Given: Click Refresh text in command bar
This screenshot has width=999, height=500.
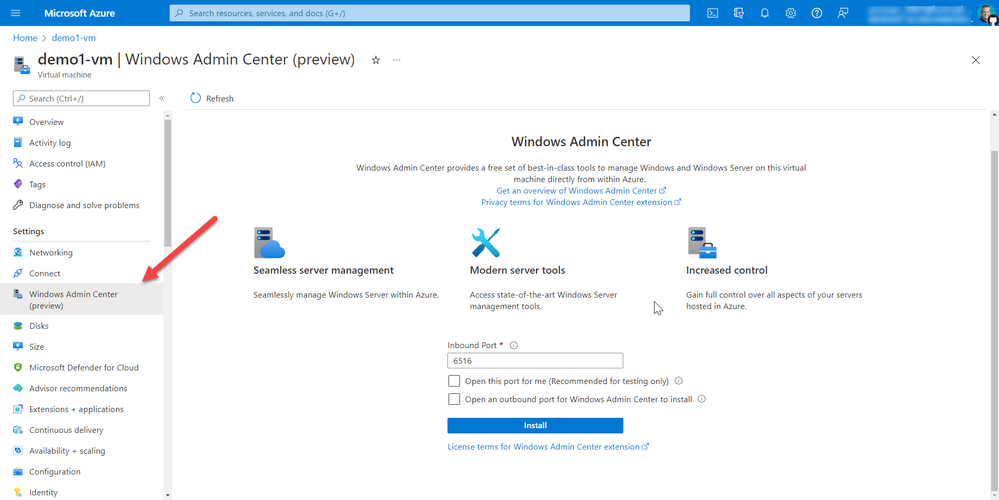Looking at the screenshot, I should [220, 99].
